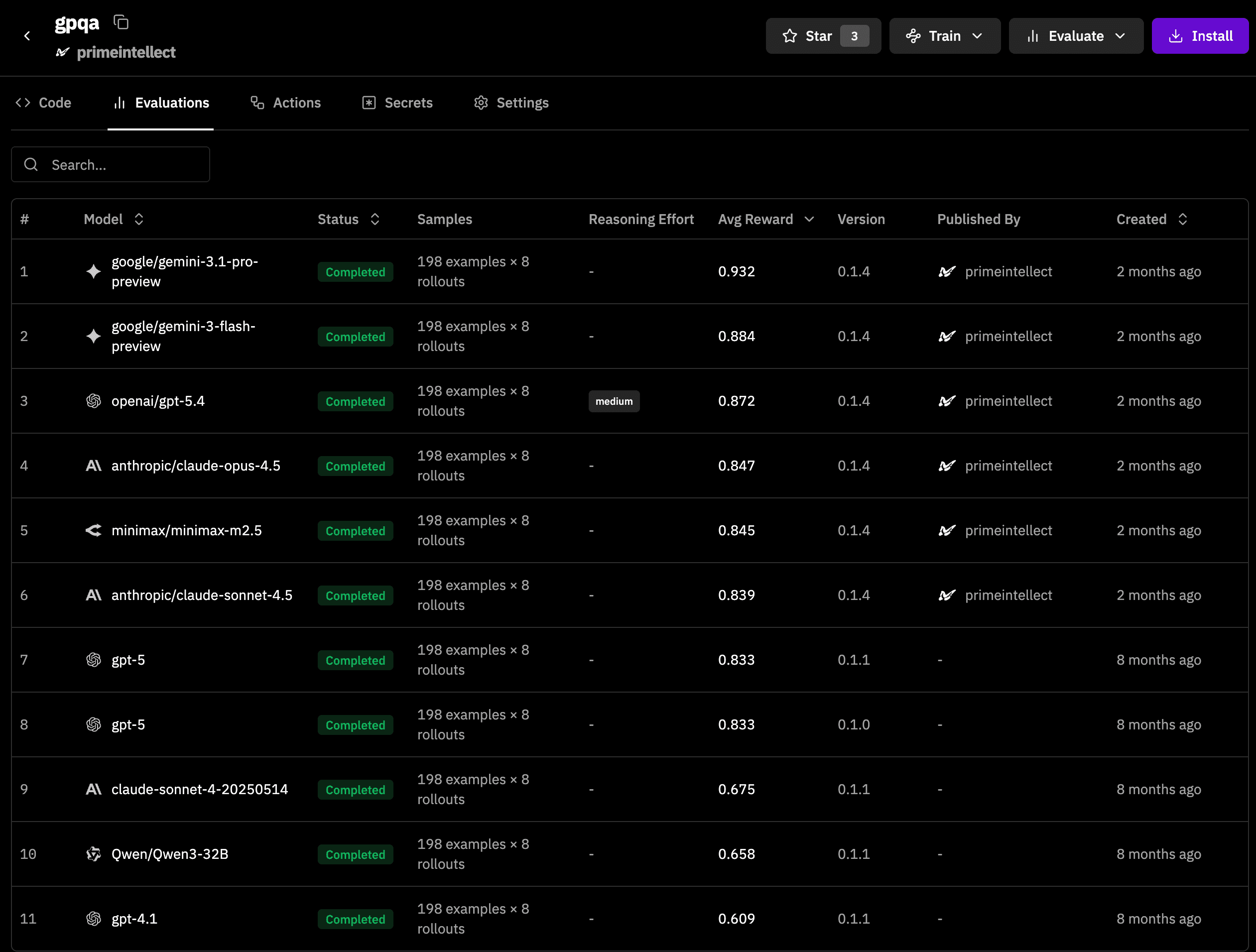1256x952 pixels.
Task: Open the google/gemini-3-flash-preview evaluation
Action: coord(183,336)
